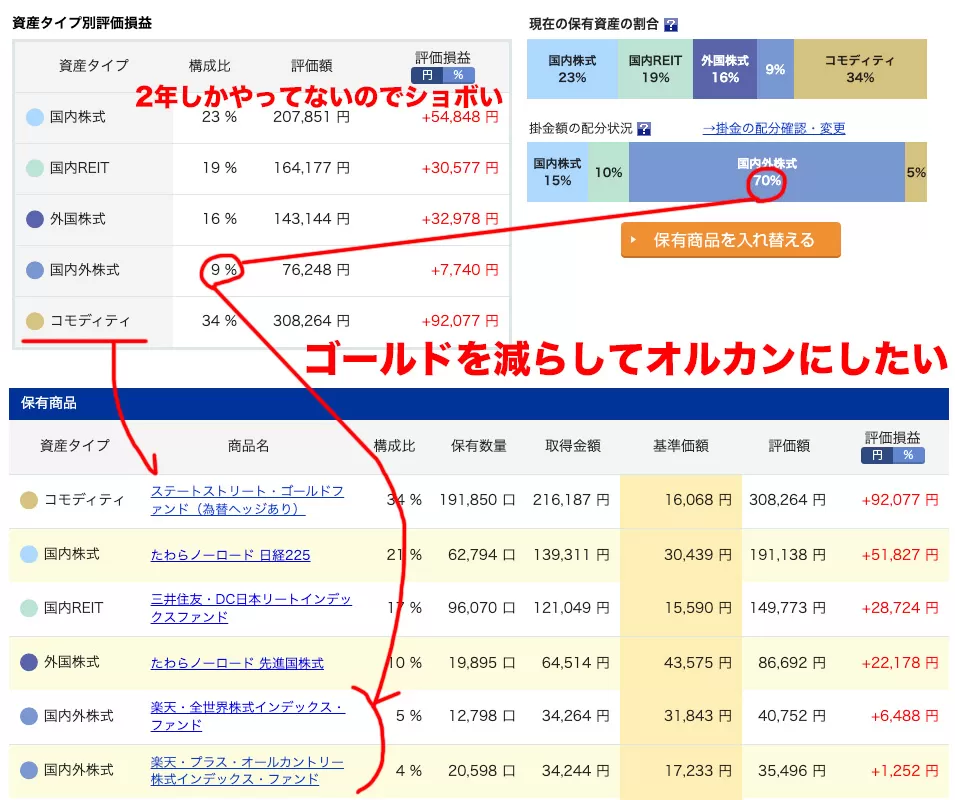Switch top table 評価損益 display to %
Image resolution: width=955 pixels, height=800 pixels.
[458, 74]
